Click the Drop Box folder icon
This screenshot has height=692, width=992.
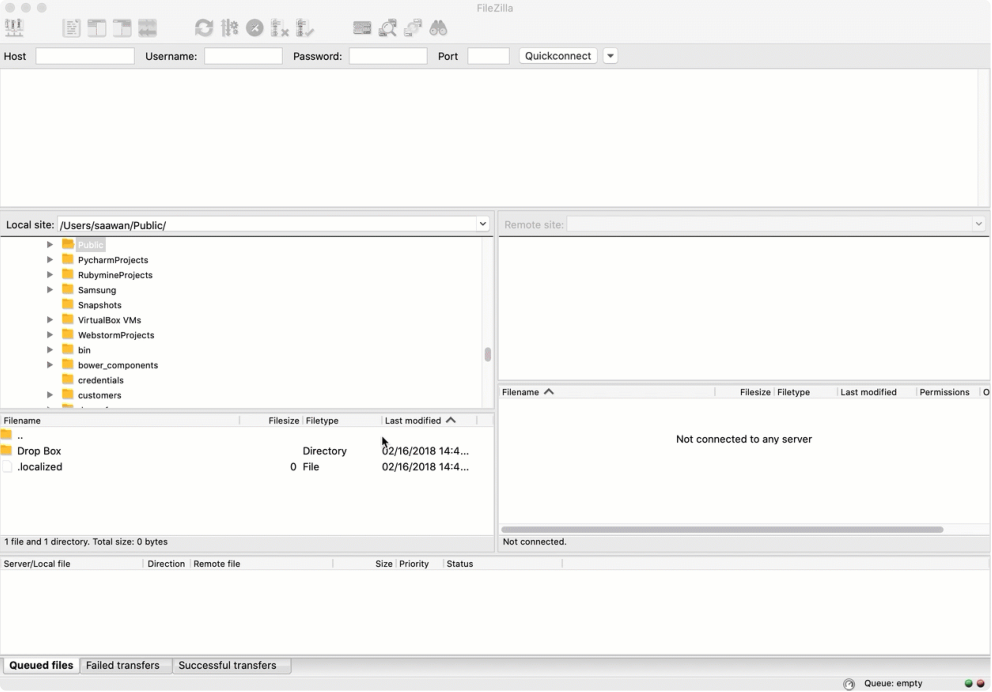pos(6,450)
